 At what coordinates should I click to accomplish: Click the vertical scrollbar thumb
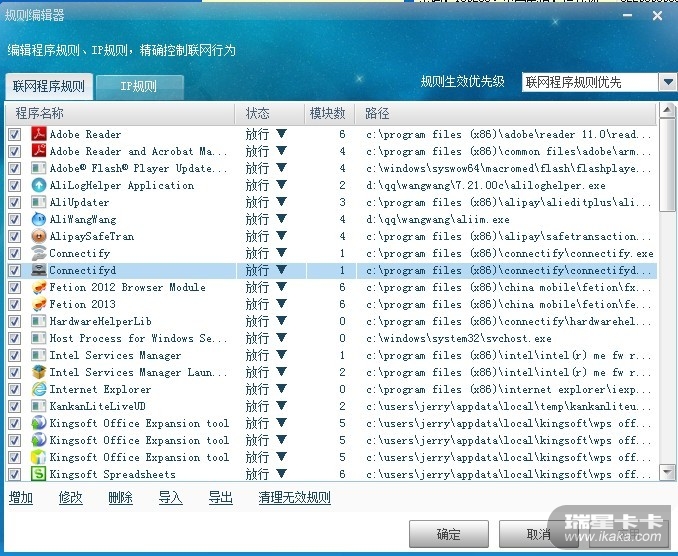[667, 165]
